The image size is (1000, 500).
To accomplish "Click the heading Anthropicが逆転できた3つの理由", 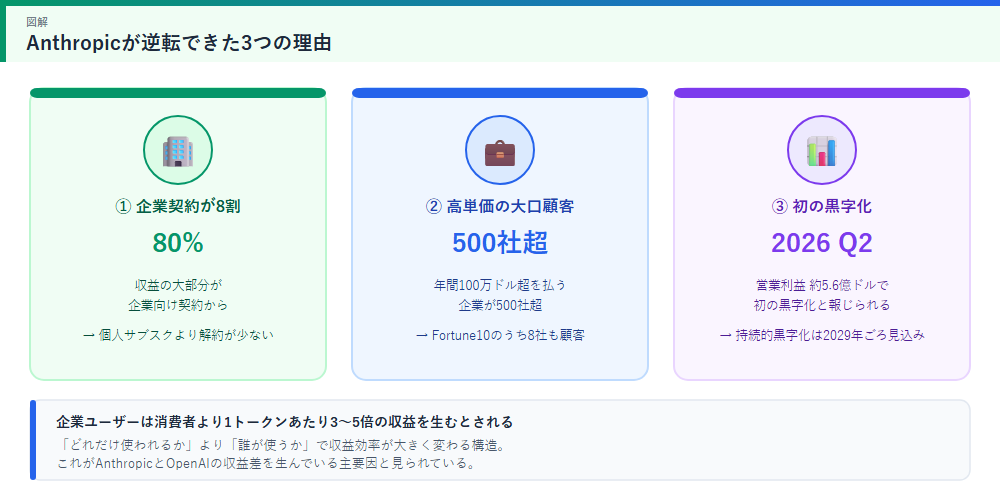I will (x=179, y=43).
